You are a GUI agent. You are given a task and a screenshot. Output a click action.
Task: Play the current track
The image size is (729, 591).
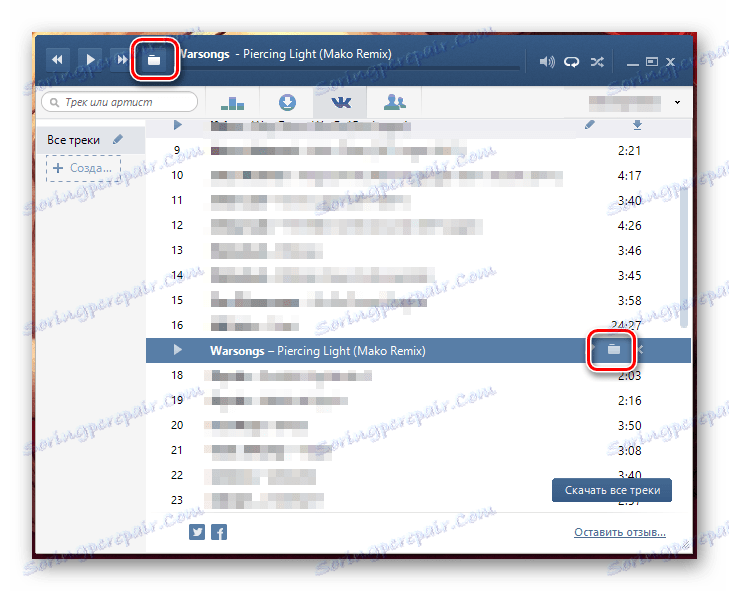(x=90, y=60)
